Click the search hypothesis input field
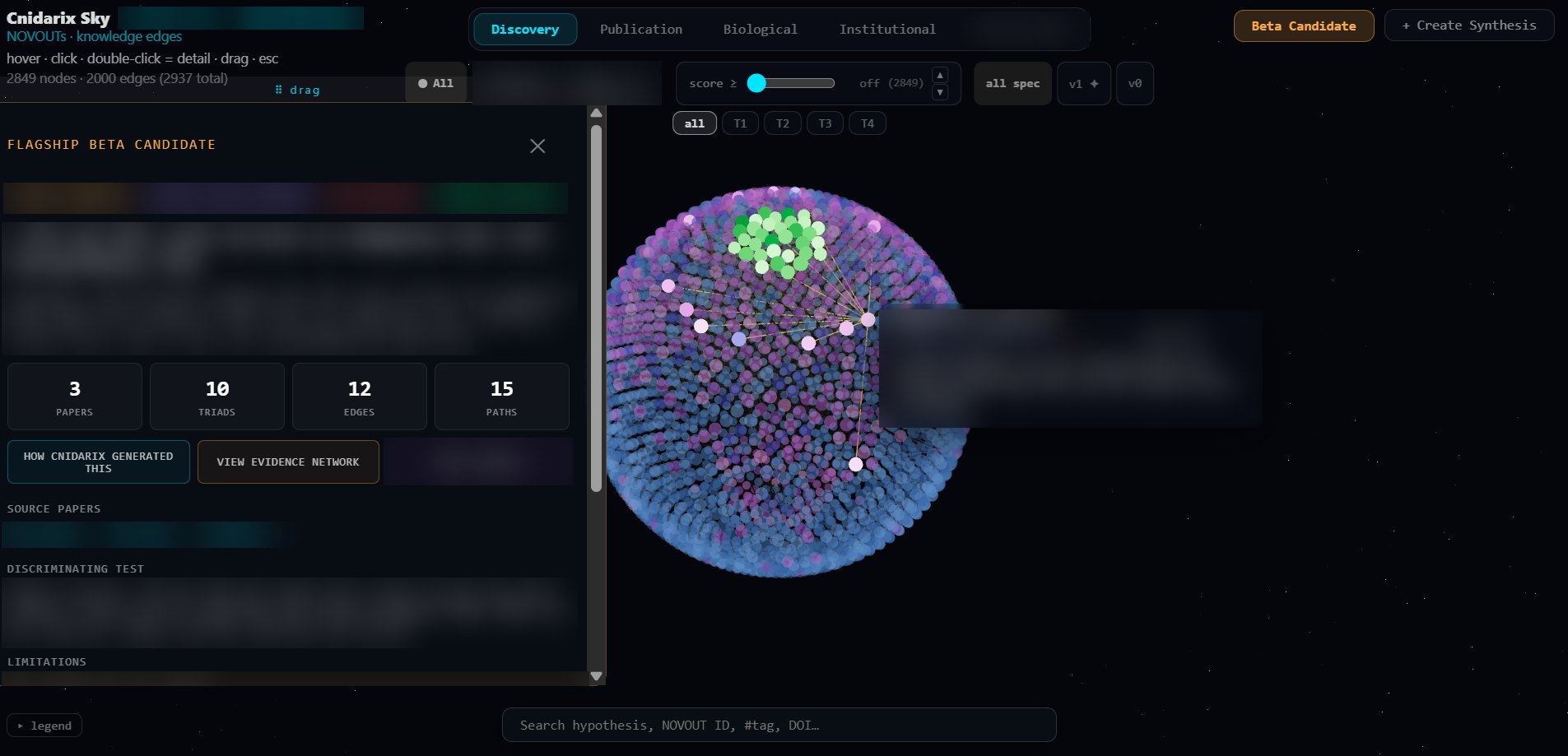The height and width of the screenshot is (756, 1568). (x=779, y=725)
